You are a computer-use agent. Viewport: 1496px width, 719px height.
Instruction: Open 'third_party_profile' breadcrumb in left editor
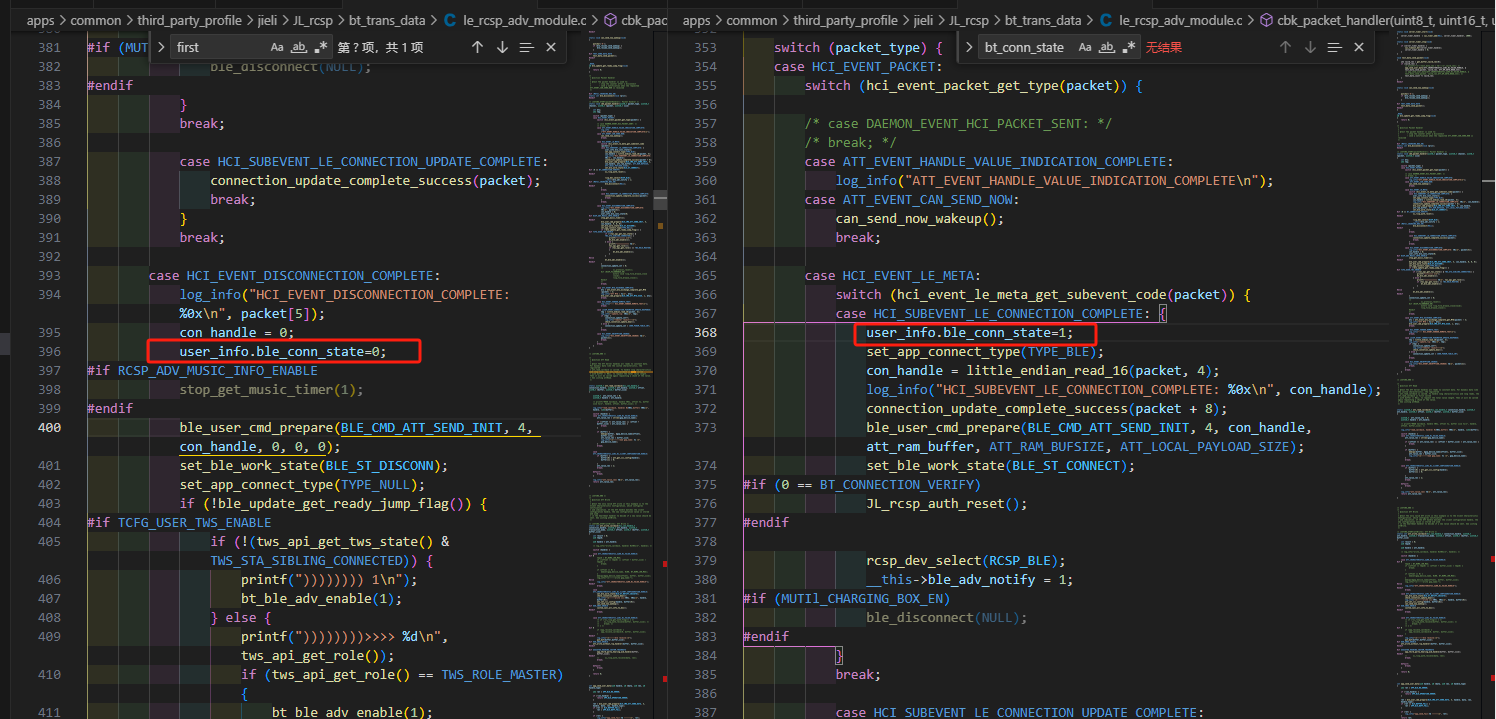191,20
